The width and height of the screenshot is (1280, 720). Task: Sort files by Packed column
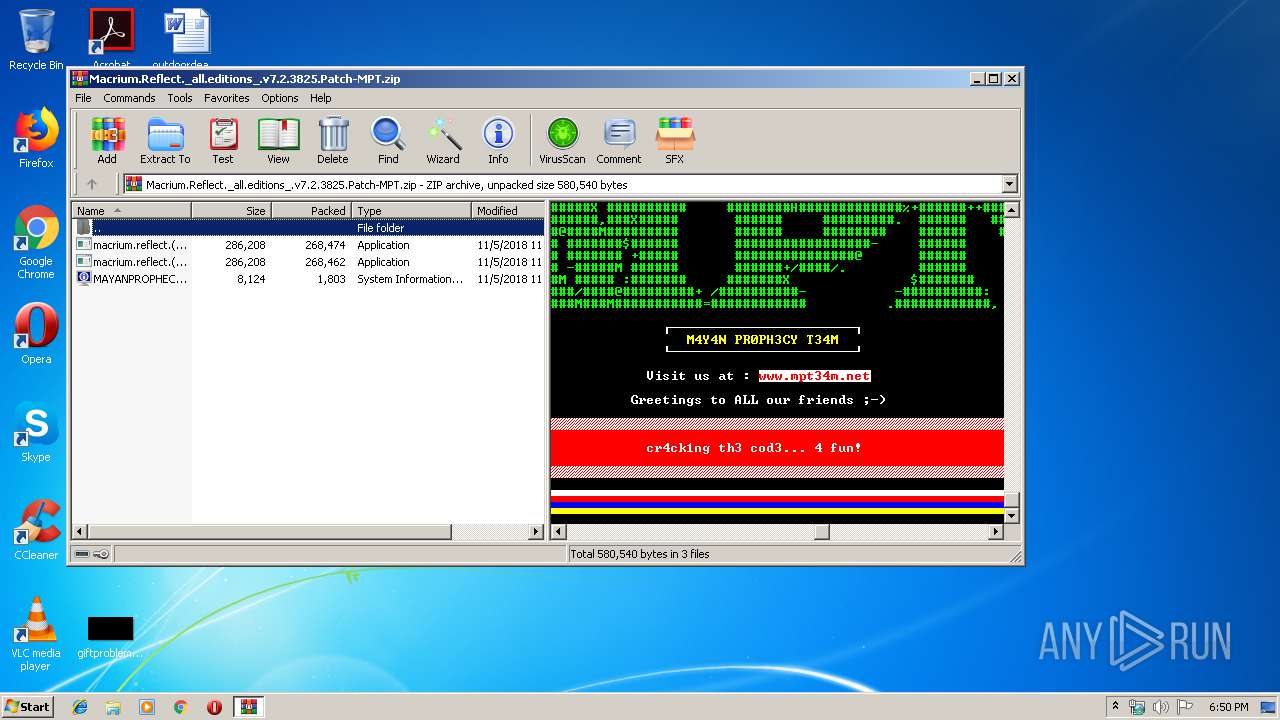[x=311, y=210]
